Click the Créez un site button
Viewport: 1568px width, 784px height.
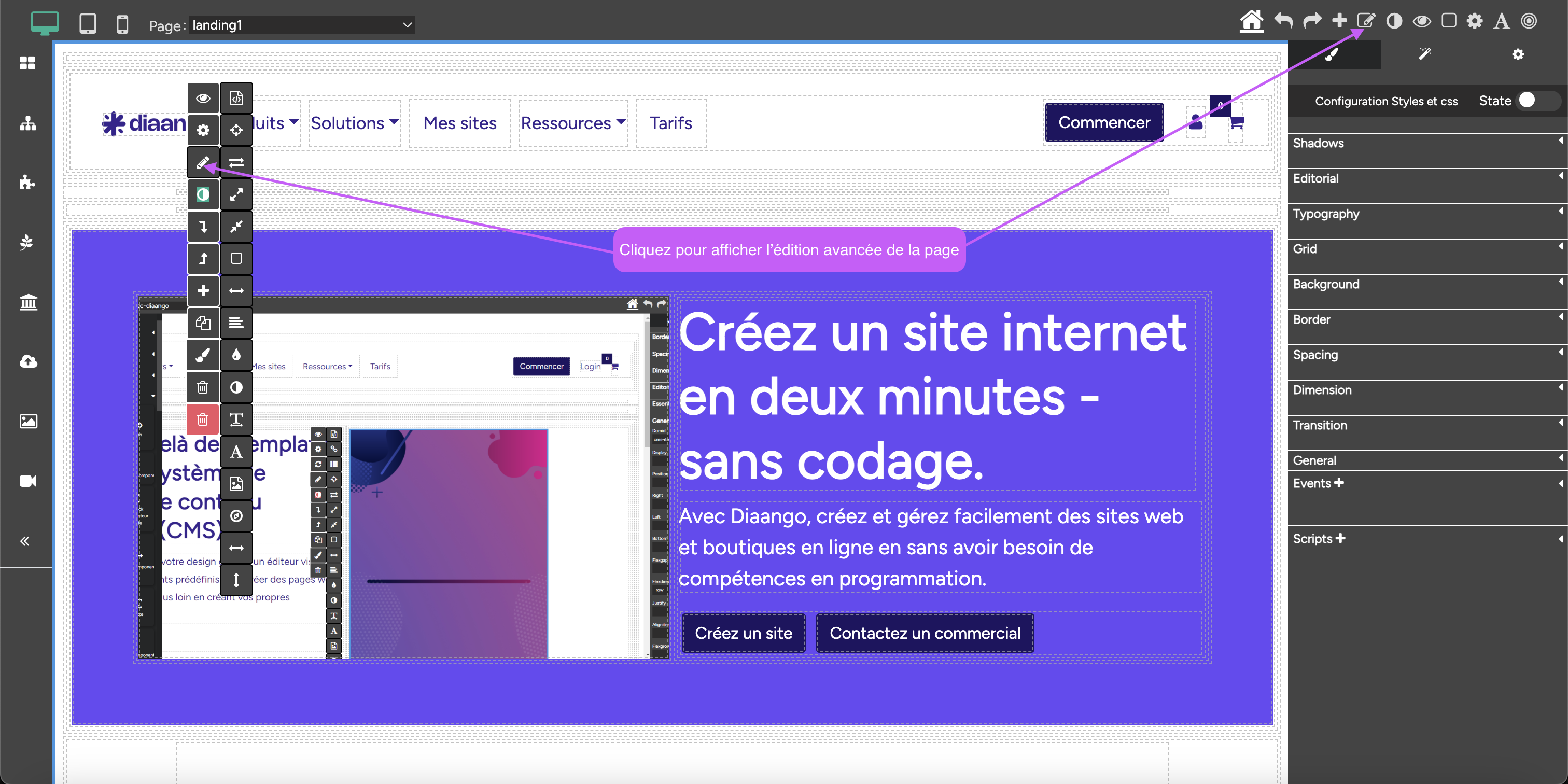click(743, 633)
